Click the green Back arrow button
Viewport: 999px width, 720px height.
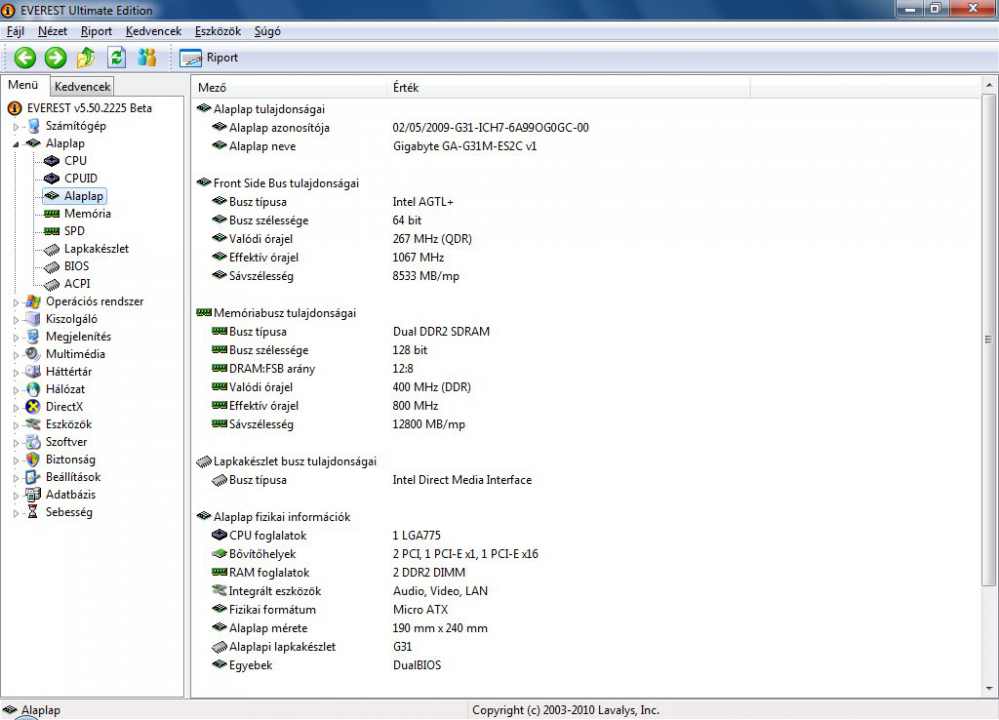click(25, 58)
